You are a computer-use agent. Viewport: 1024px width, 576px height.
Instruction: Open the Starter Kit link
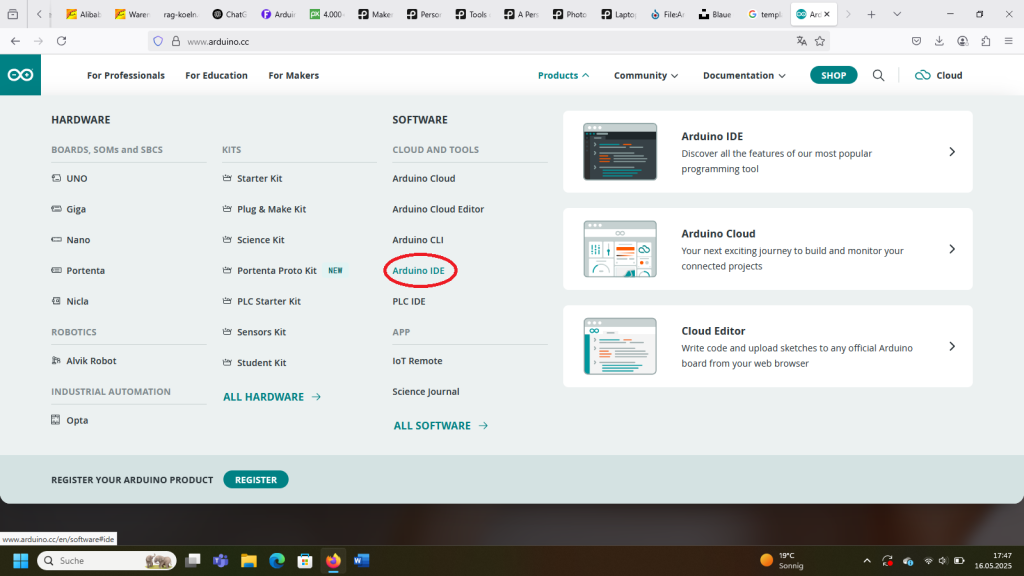click(252, 178)
